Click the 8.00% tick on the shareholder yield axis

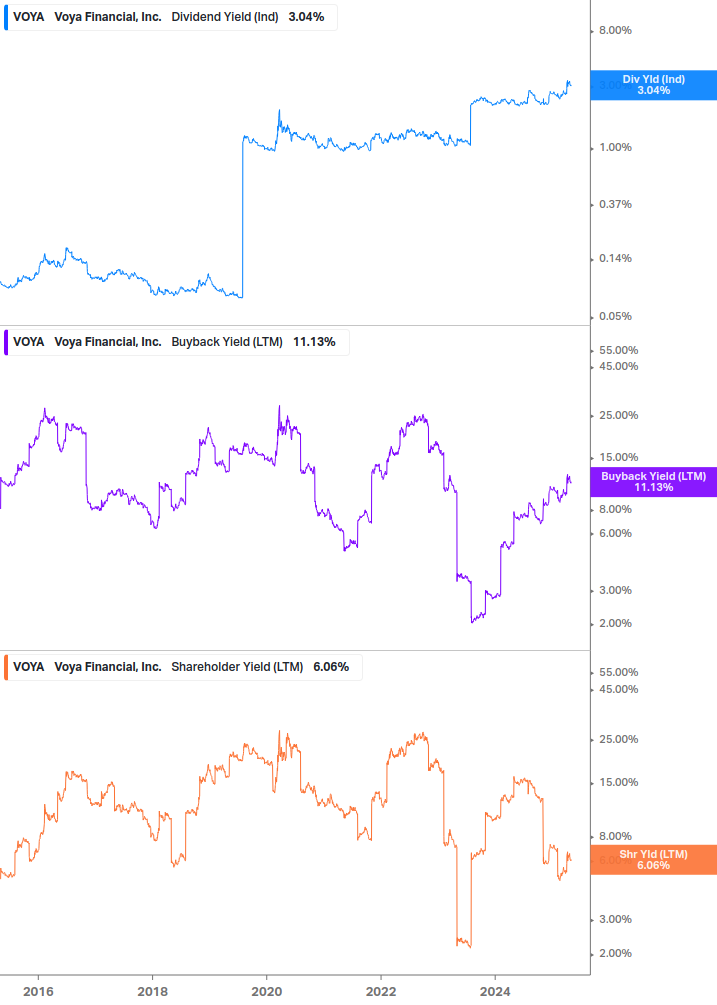pos(615,836)
